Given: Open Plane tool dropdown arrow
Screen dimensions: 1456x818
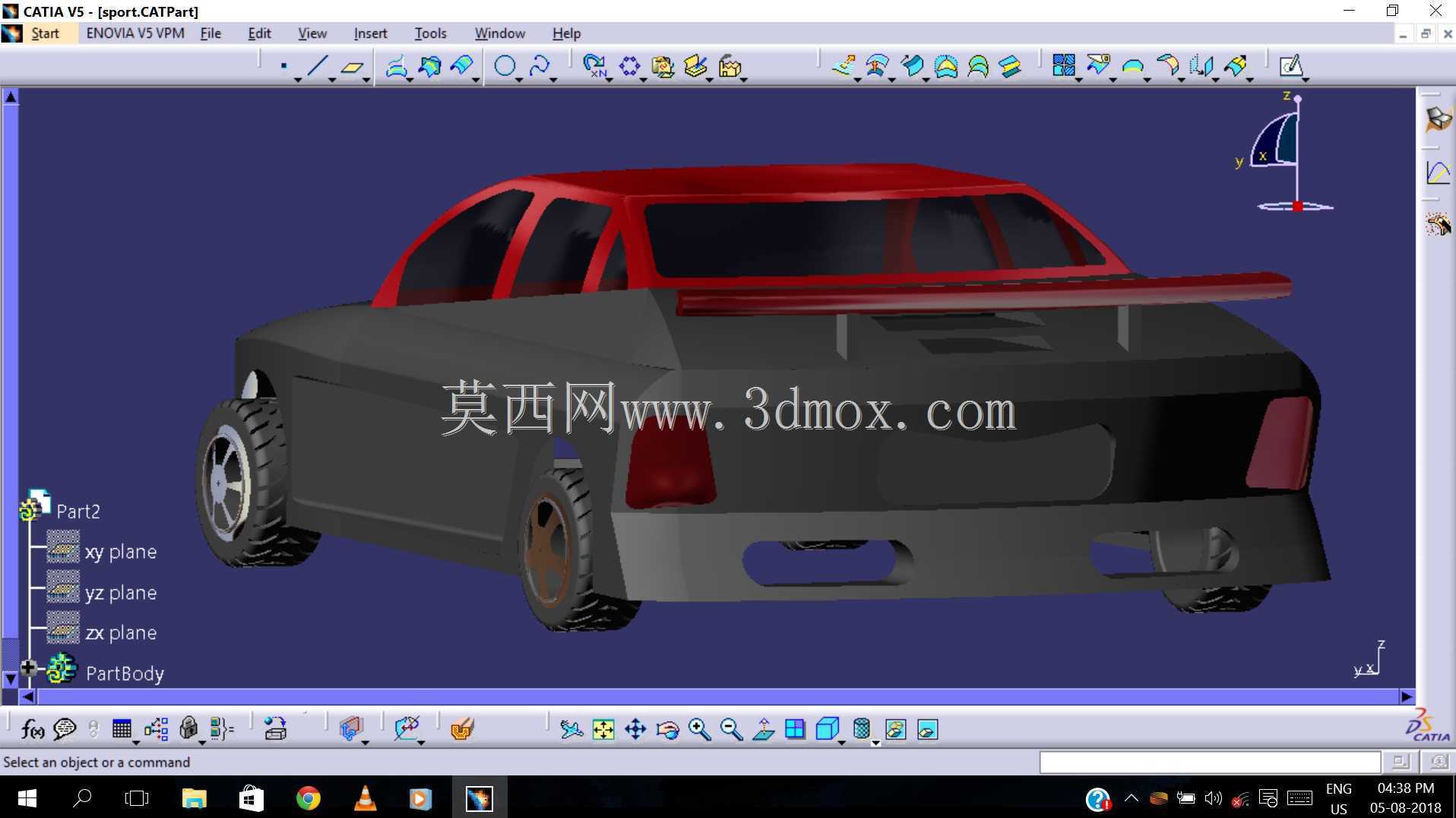Looking at the screenshot, I should (x=366, y=79).
